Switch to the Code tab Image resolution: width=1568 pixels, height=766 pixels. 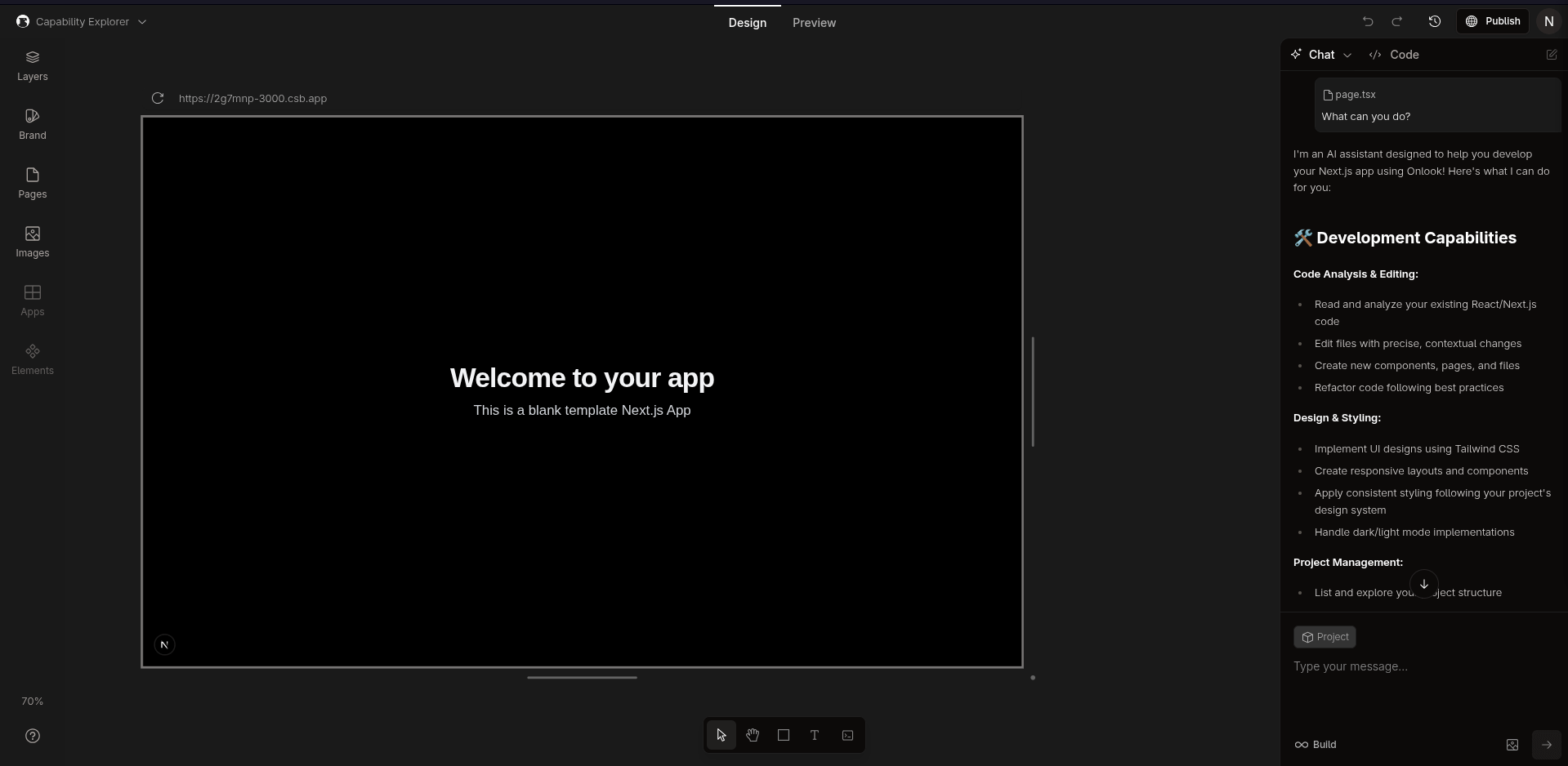pos(1395,55)
